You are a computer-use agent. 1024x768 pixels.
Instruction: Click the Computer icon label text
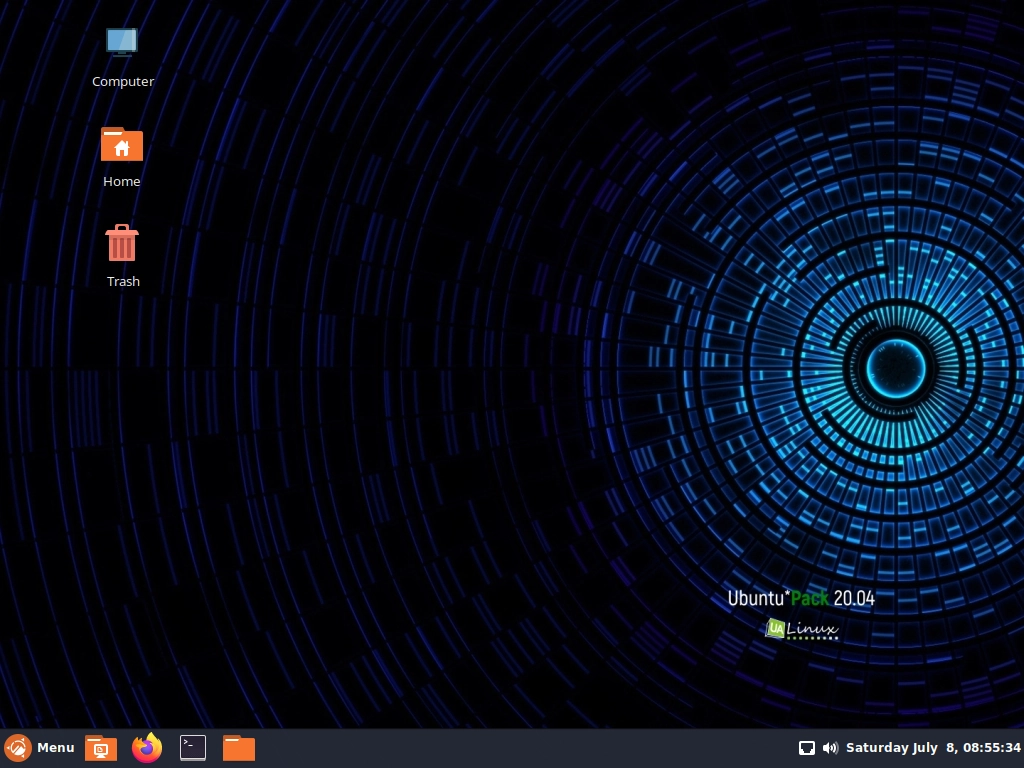pos(123,82)
